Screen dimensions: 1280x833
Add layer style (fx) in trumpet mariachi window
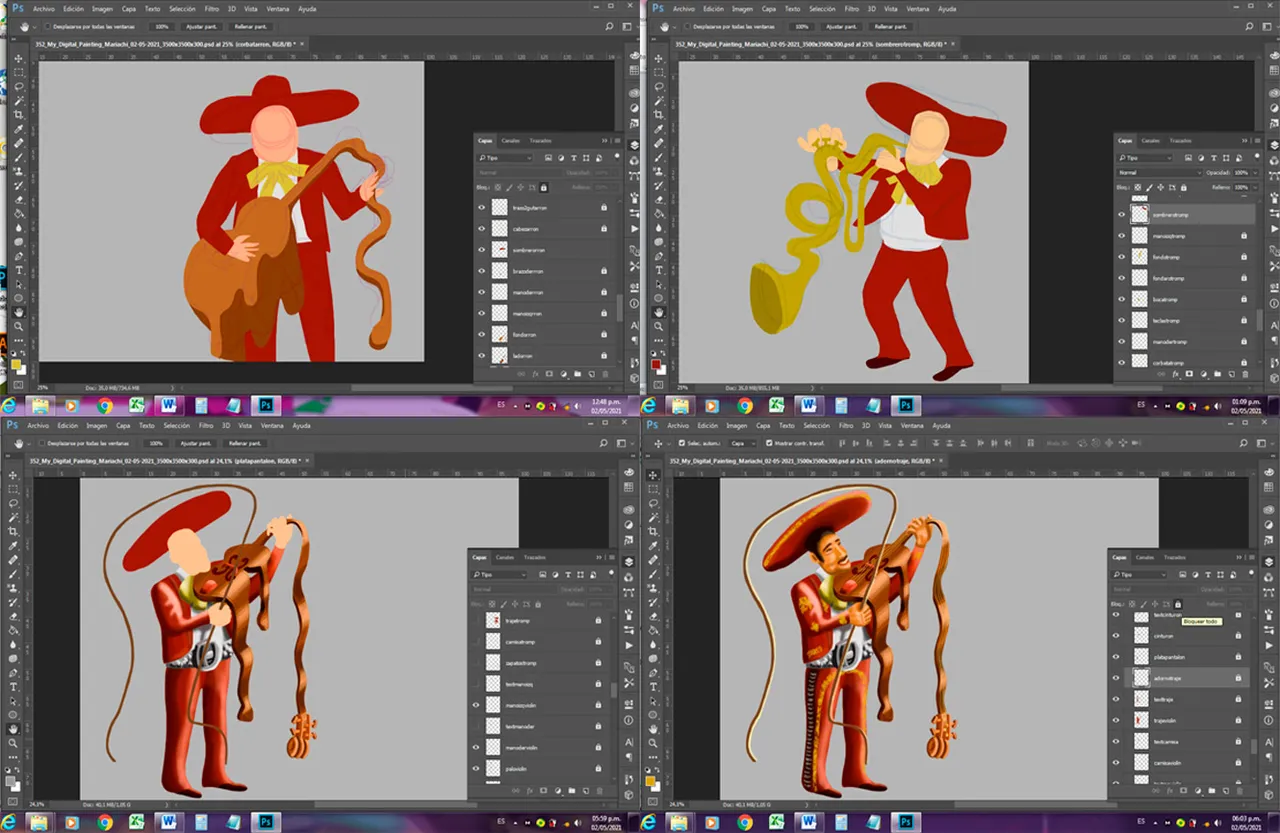[x=1175, y=374]
